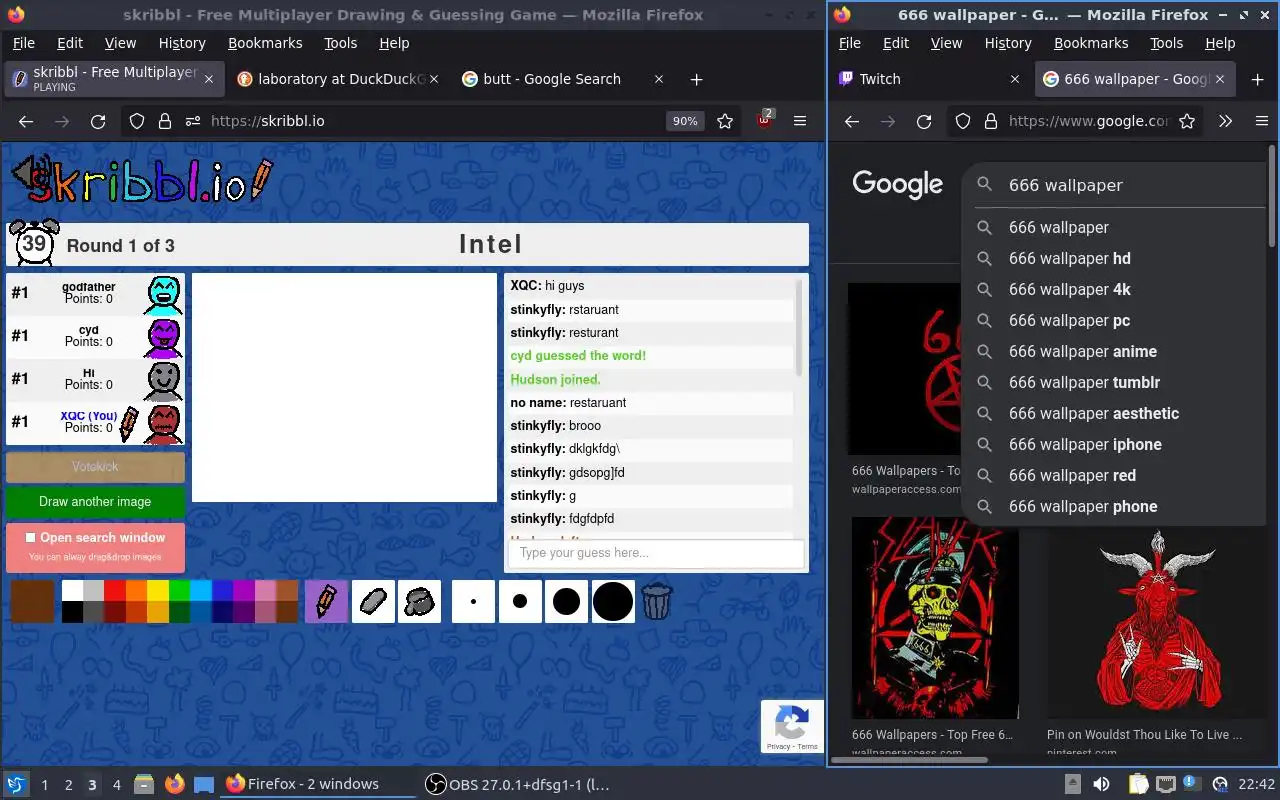Choose the second smallest brush size

pos(520,602)
